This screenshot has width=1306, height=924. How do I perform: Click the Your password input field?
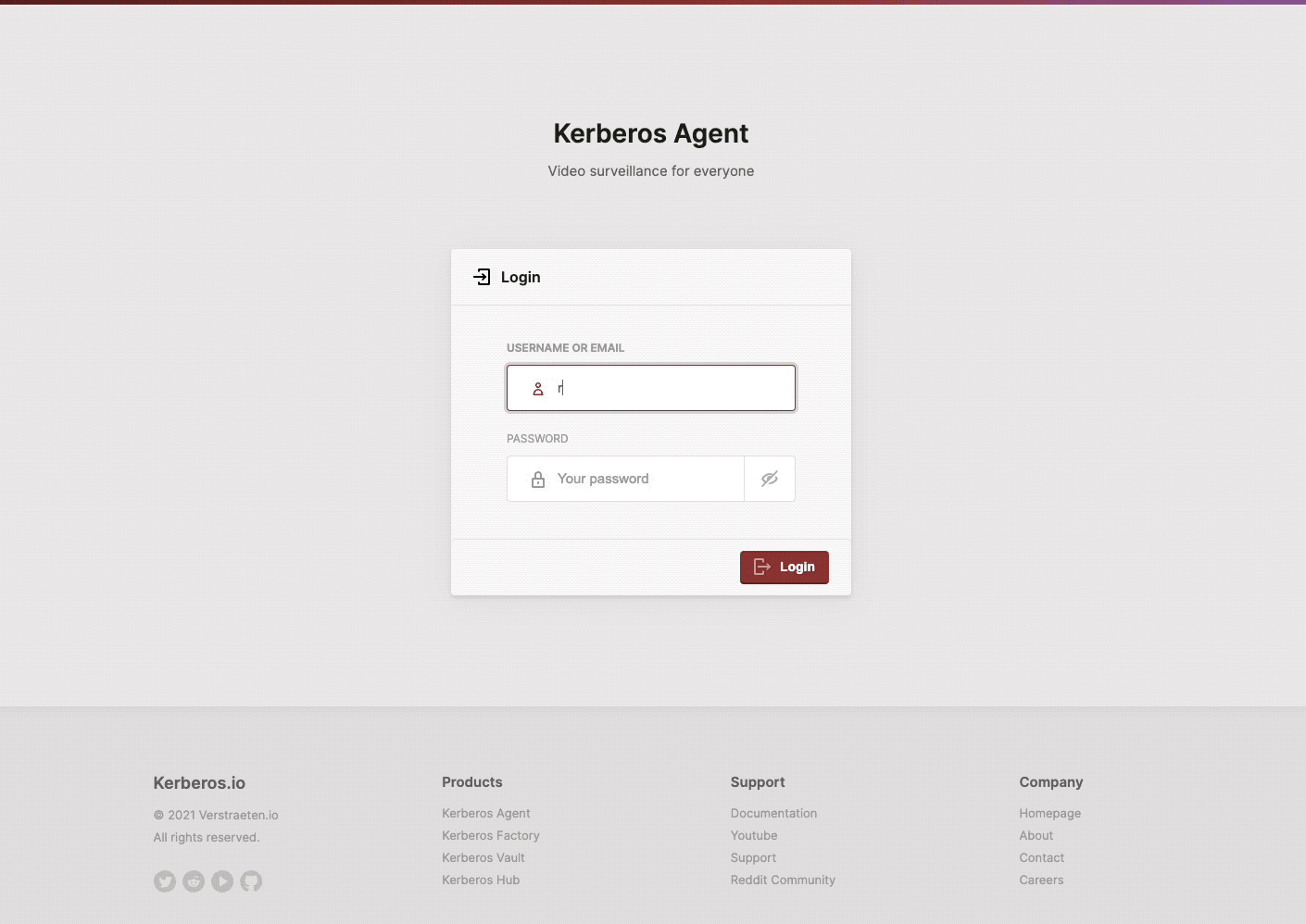[x=639, y=479]
